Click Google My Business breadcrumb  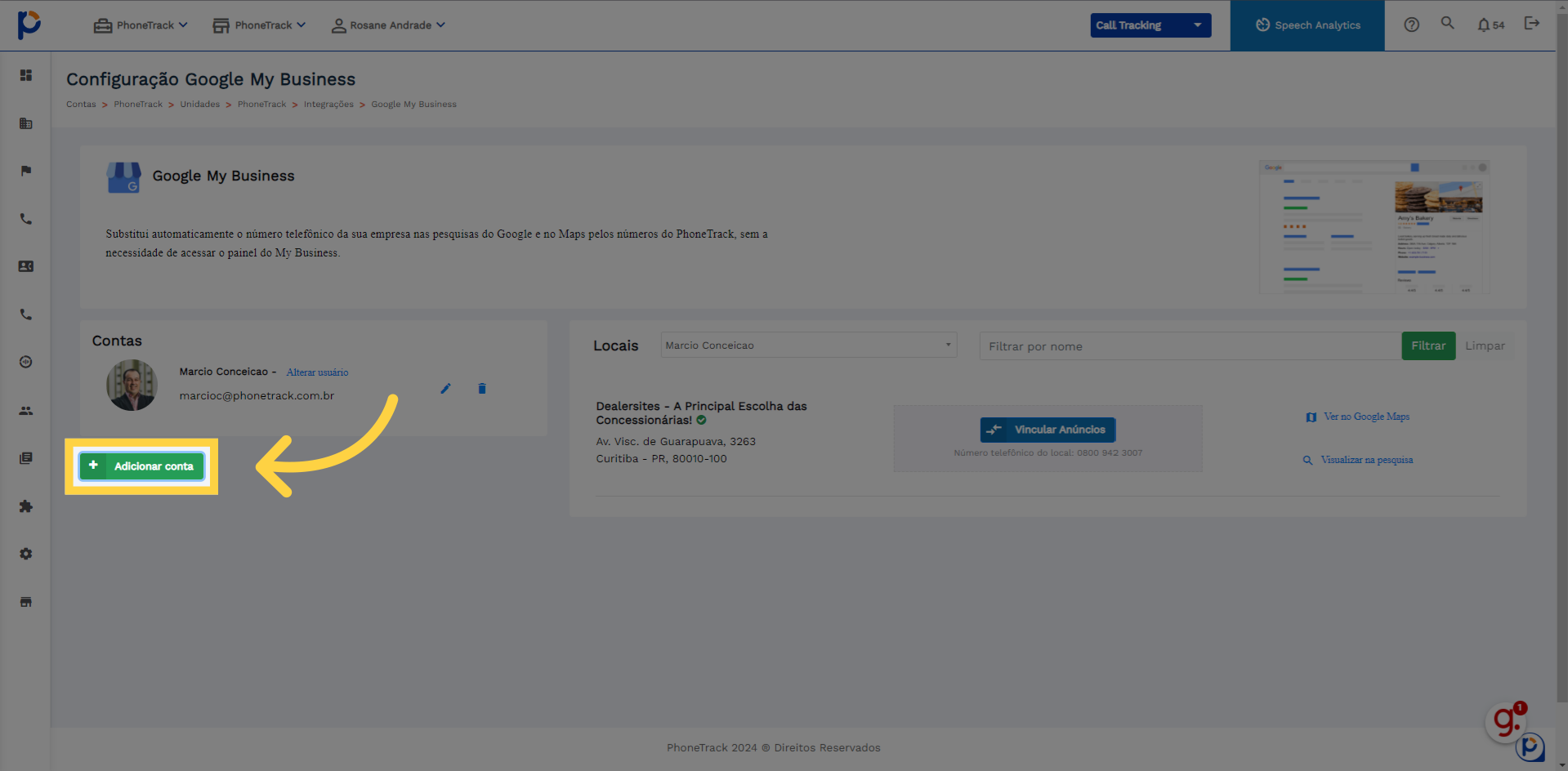click(413, 105)
